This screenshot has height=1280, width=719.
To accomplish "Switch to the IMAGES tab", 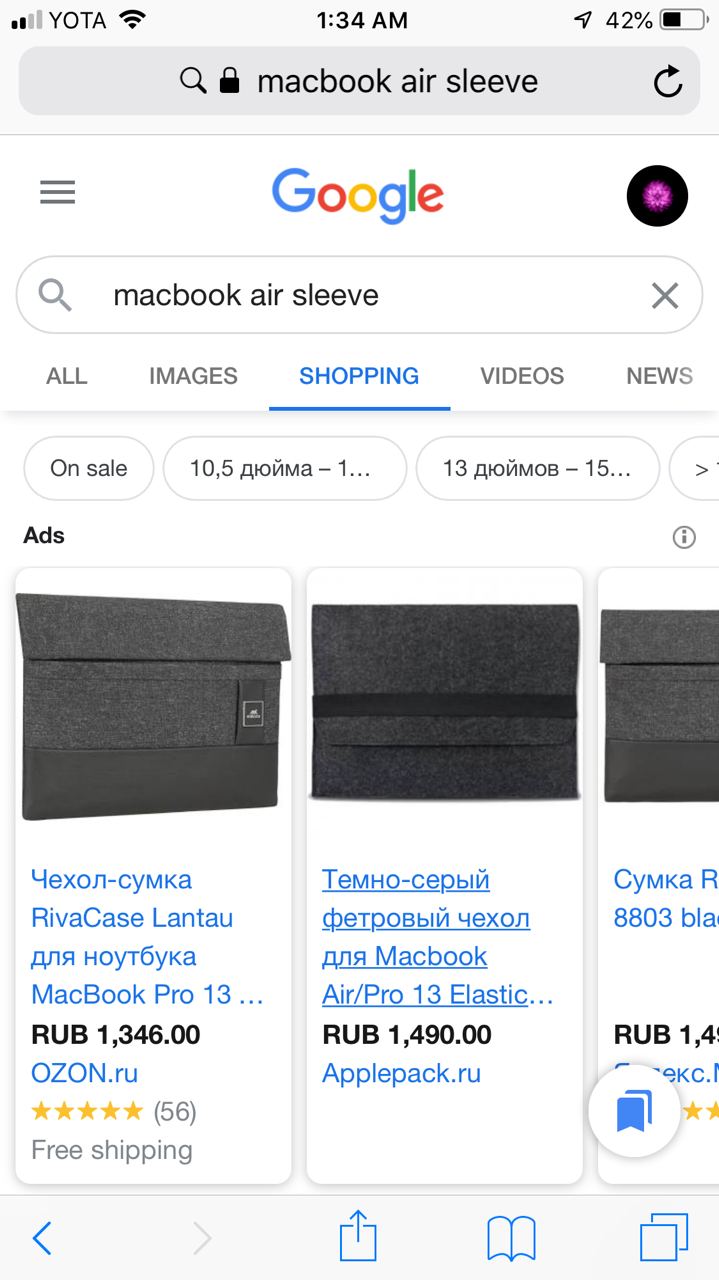I will (193, 376).
